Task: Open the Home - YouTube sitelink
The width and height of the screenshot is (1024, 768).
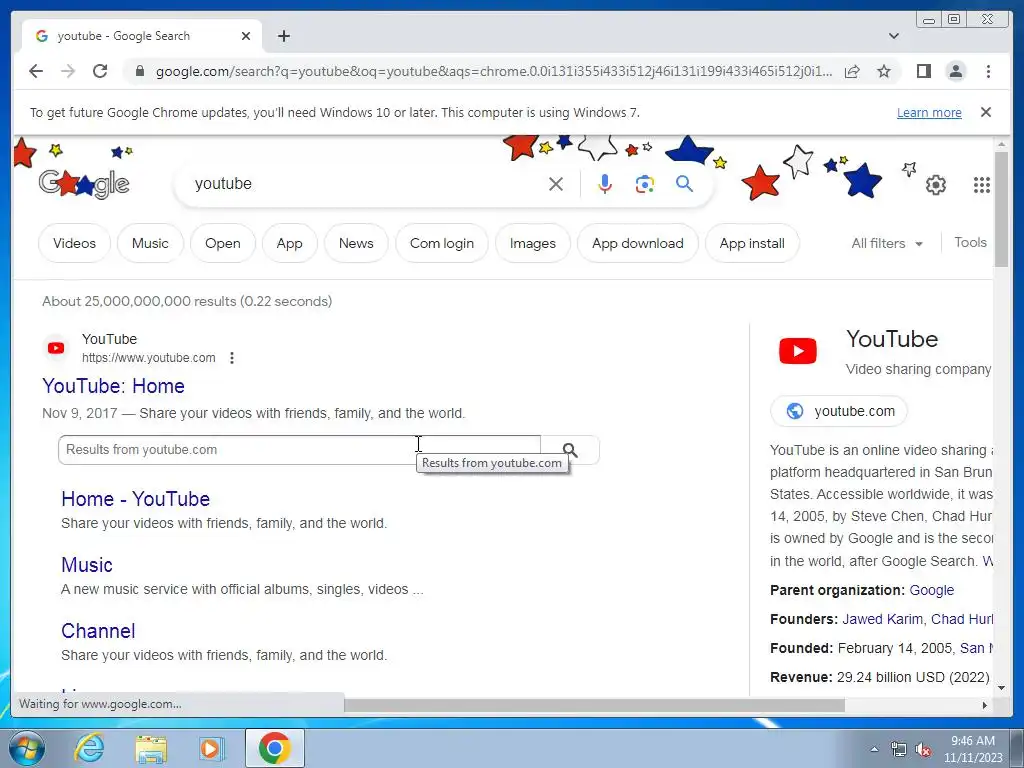Action: pyautogui.click(x=135, y=499)
